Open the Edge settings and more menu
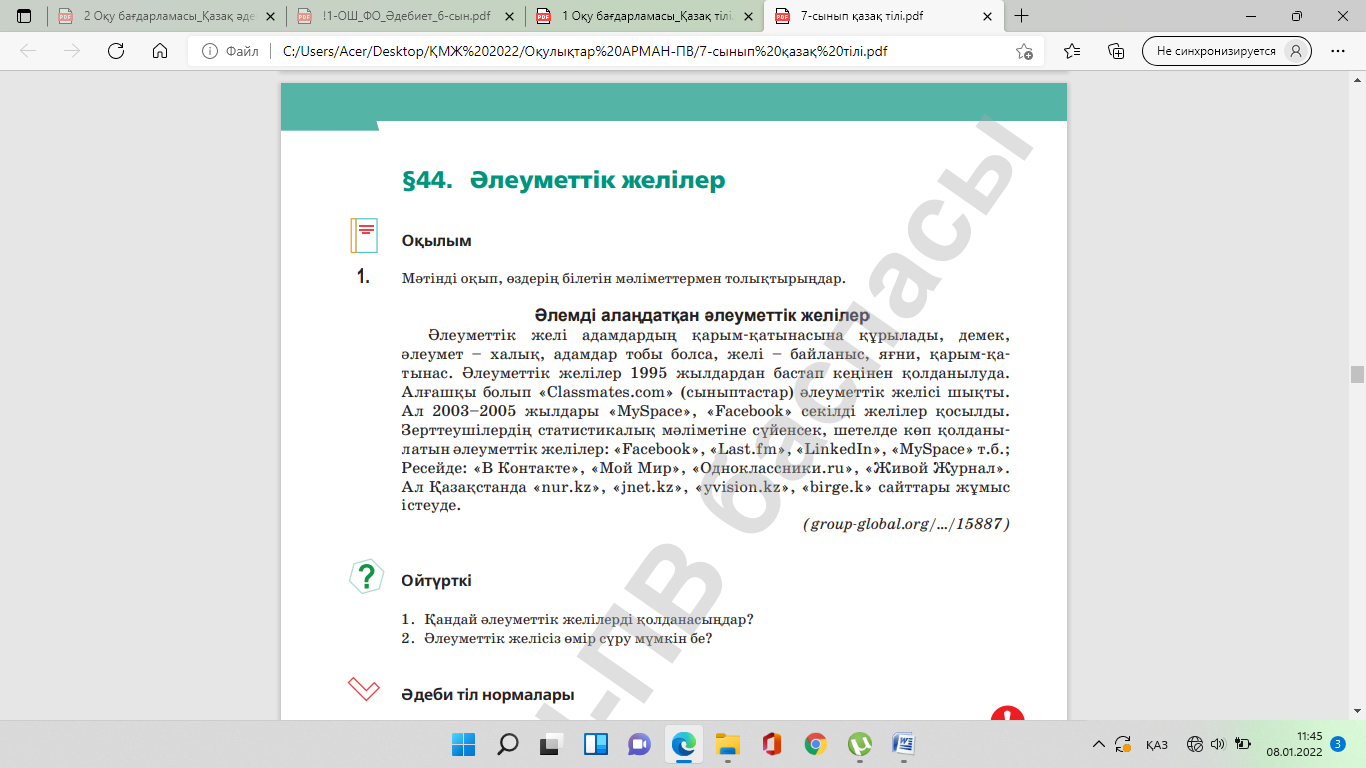1366x768 pixels. click(x=1338, y=51)
